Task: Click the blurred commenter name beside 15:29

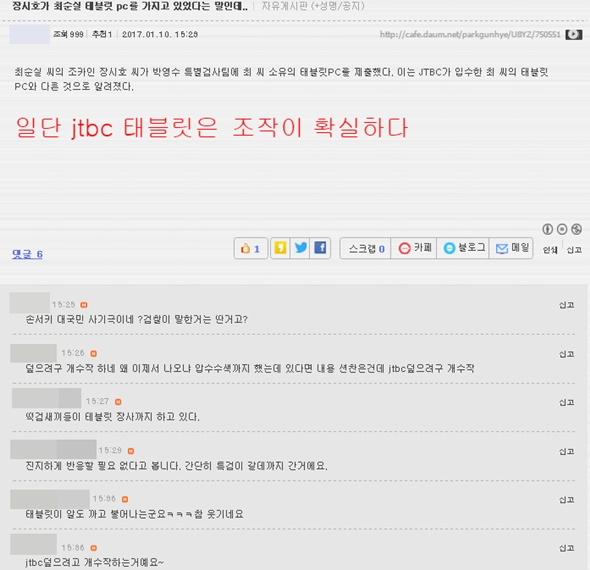Action: pyautogui.click(x=53, y=449)
